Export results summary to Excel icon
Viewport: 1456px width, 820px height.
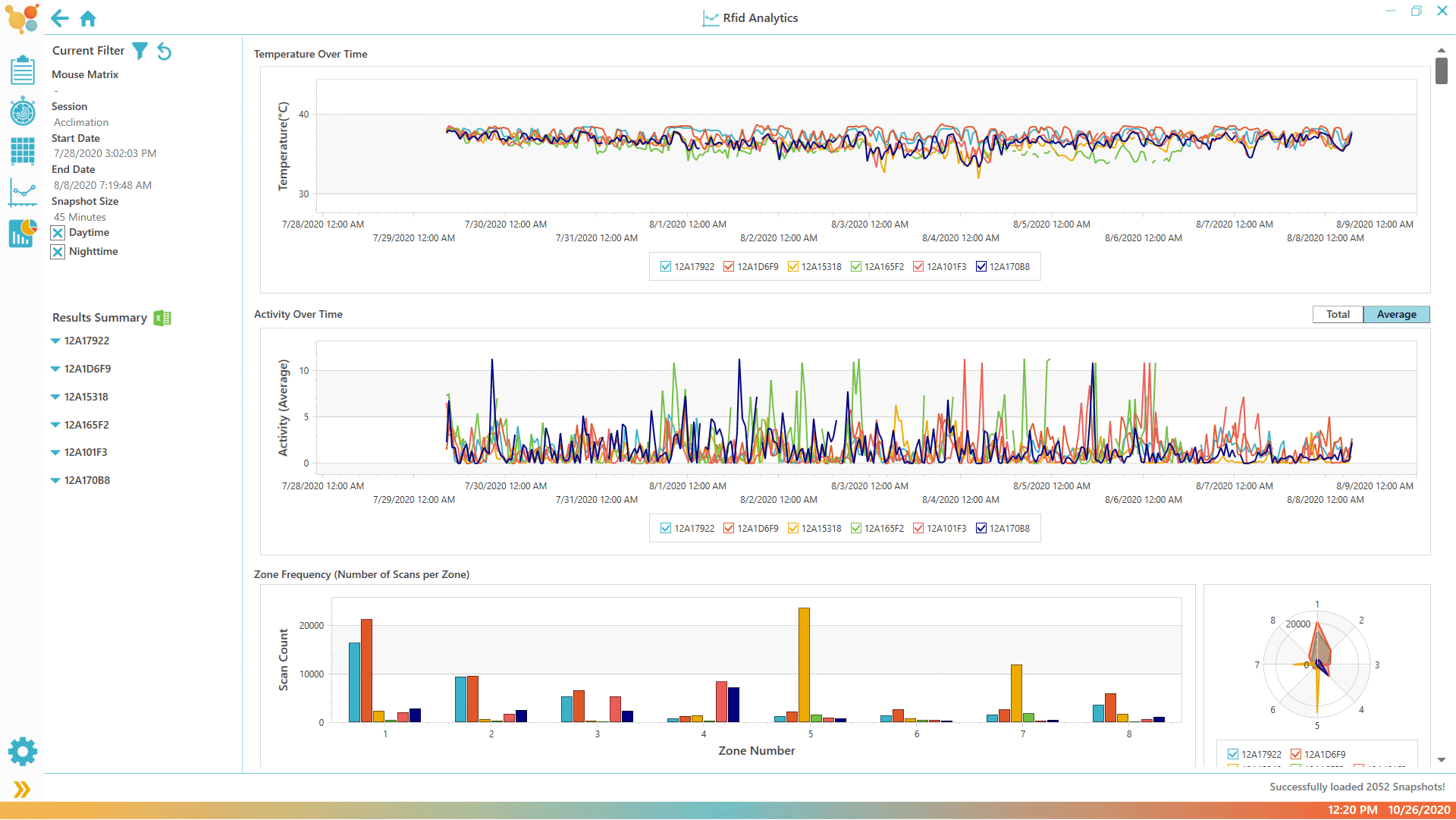pyautogui.click(x=162, y=318)
